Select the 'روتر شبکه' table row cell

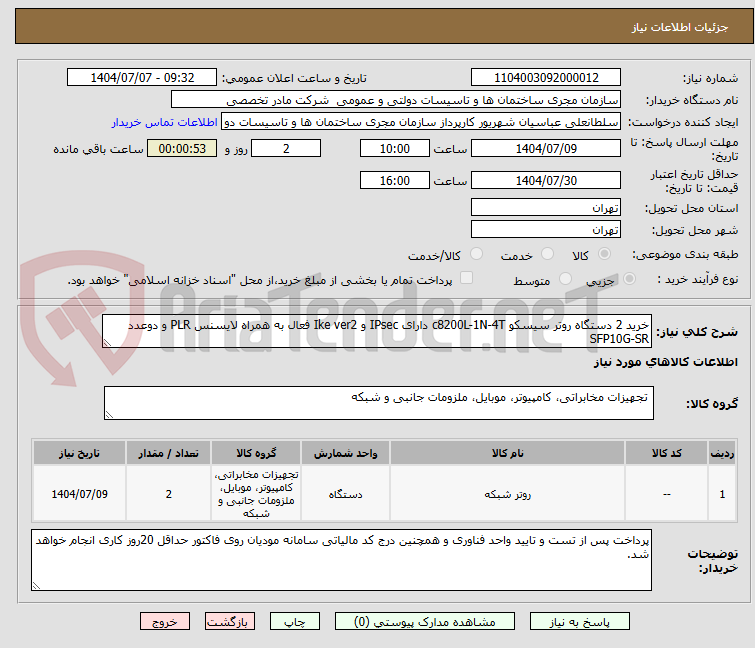click(x=507, y=494)
